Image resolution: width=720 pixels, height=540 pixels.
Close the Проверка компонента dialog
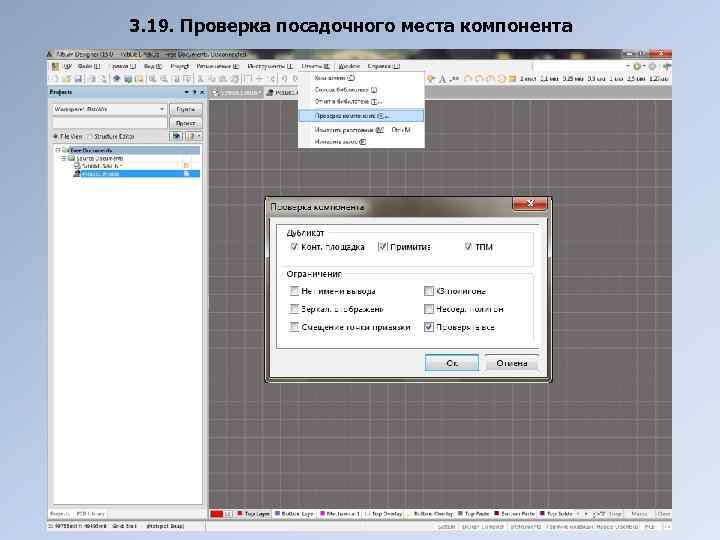tap(530, 203)
